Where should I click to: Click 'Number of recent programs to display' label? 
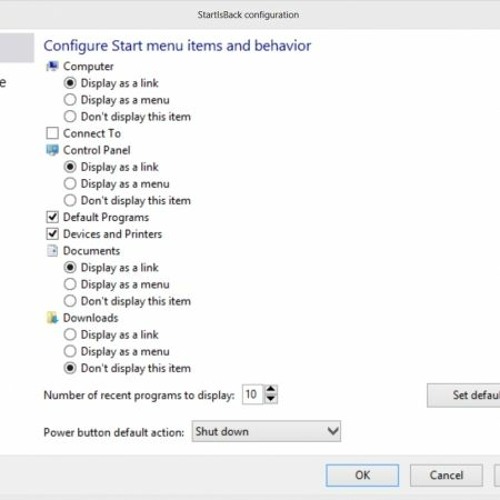pos(139,395)
